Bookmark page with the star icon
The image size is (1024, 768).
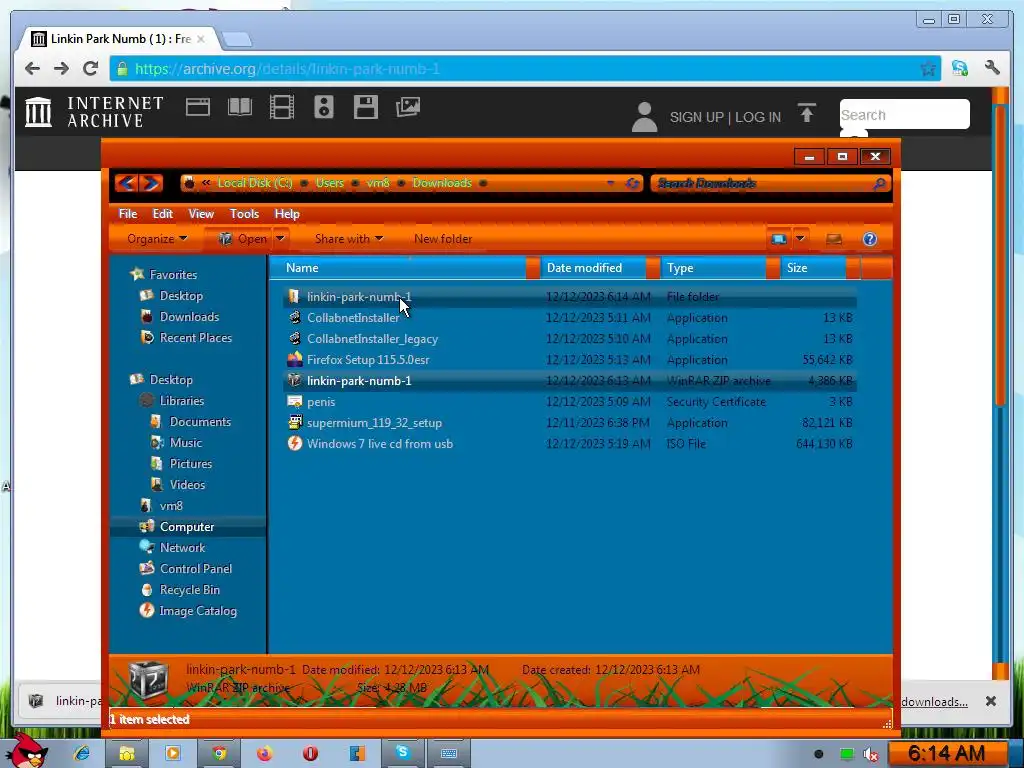[x=927, y=69]
